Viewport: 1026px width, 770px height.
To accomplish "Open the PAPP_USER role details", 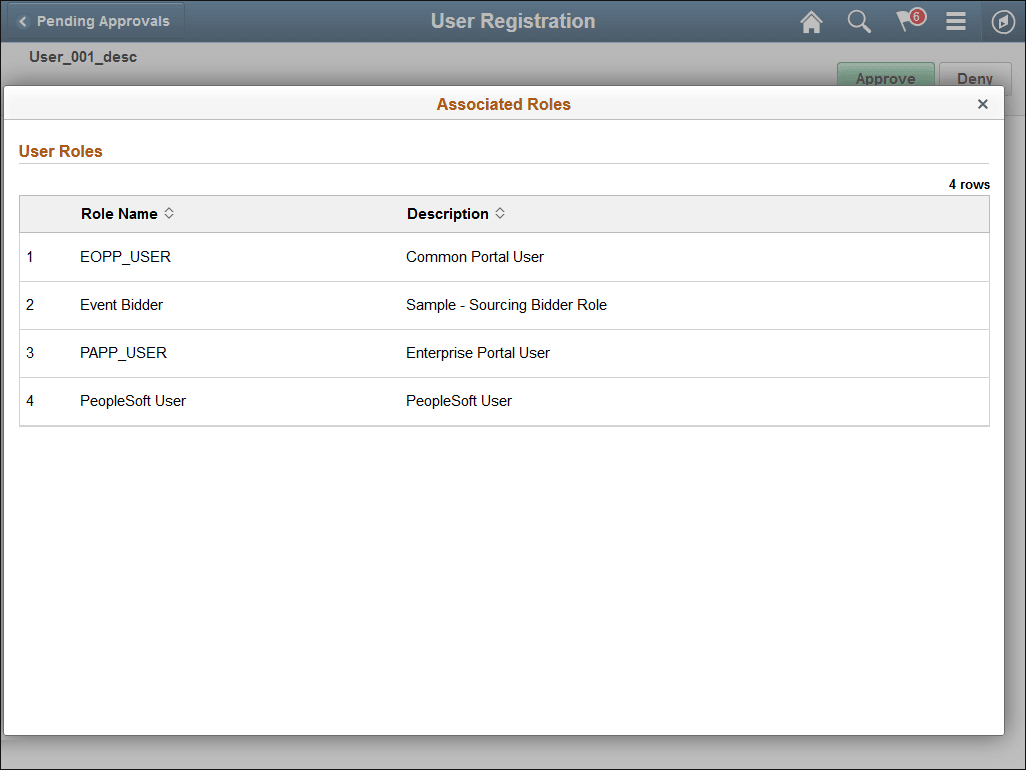I will (x=125, y=352).
